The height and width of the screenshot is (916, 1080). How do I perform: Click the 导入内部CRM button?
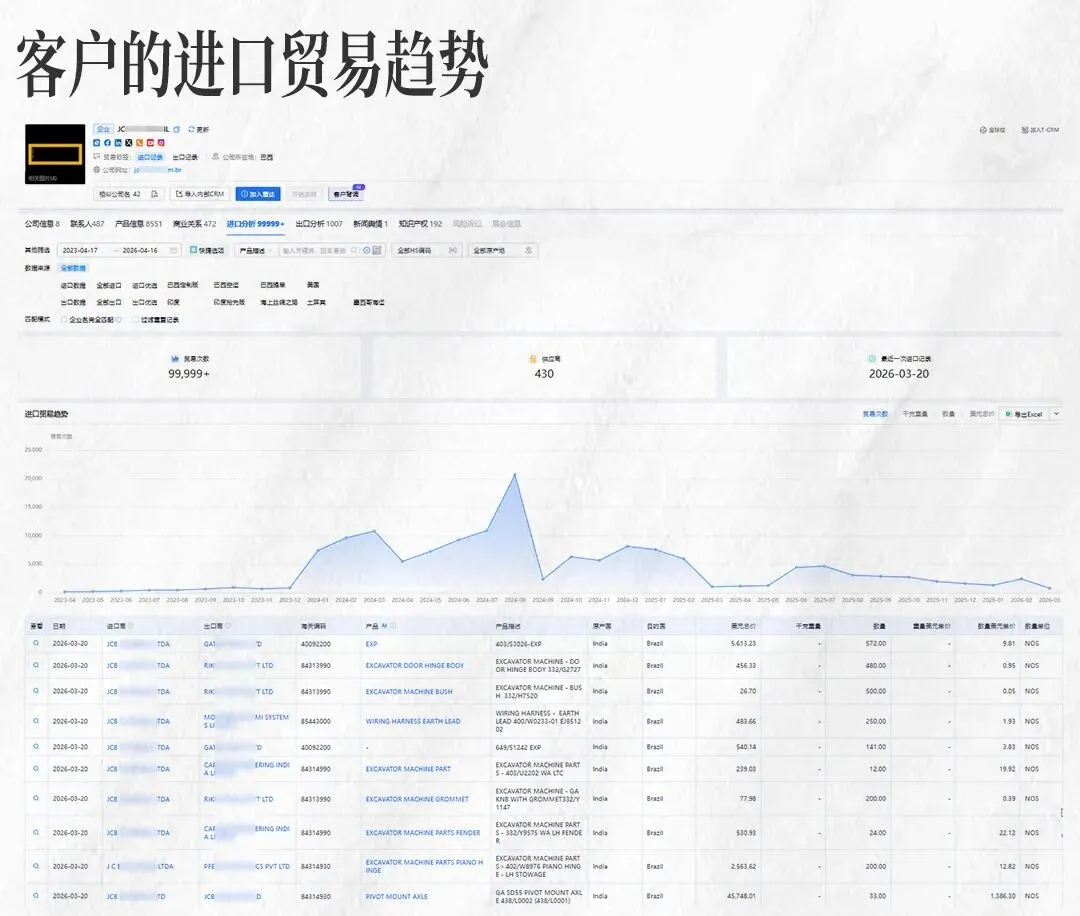click(200, 194)
